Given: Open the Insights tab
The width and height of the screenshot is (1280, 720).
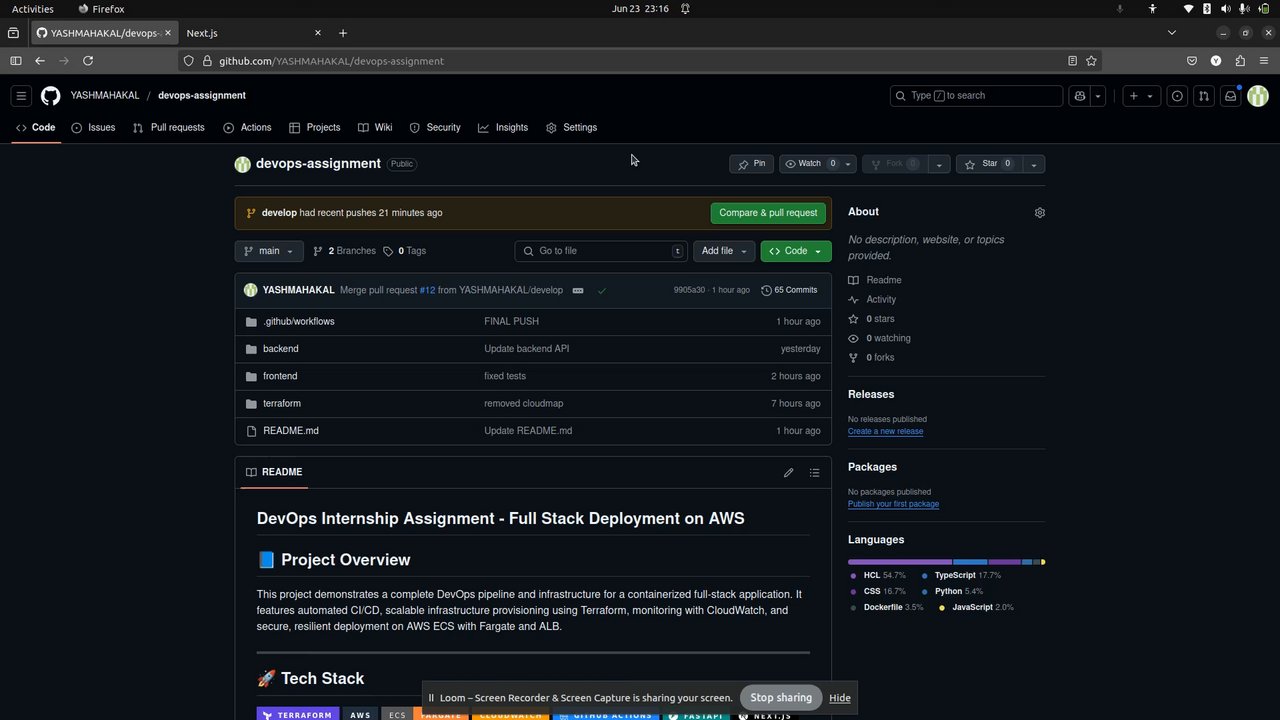Looking at the screenshot, I should [x=503, y=128].
